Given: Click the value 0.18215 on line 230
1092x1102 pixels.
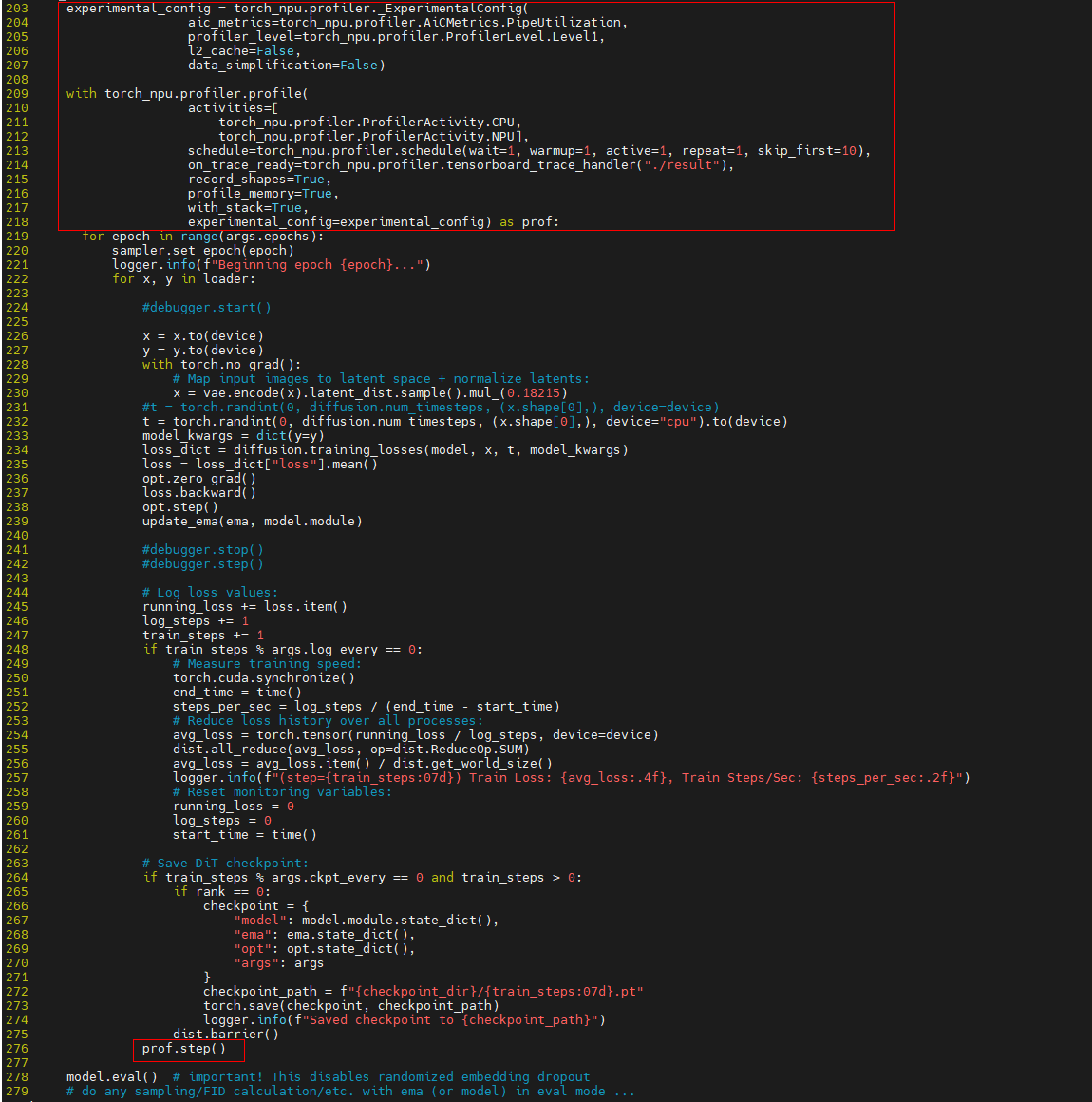Looking at the screenshot, I should pos(534,393).
